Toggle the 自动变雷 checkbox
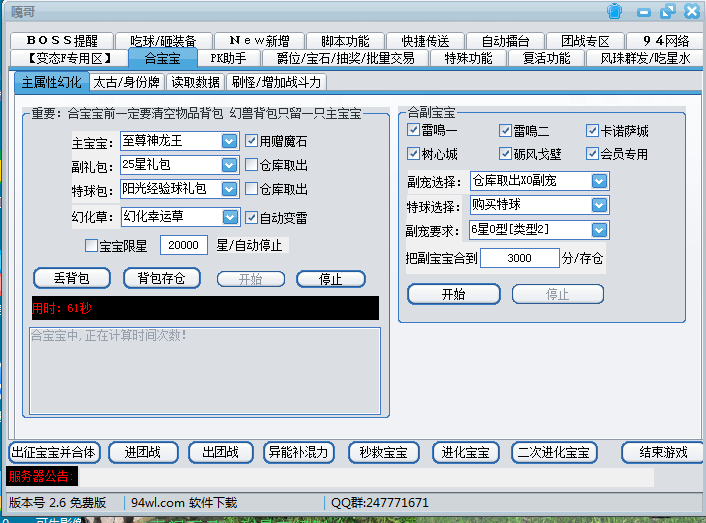 point(252,217)
